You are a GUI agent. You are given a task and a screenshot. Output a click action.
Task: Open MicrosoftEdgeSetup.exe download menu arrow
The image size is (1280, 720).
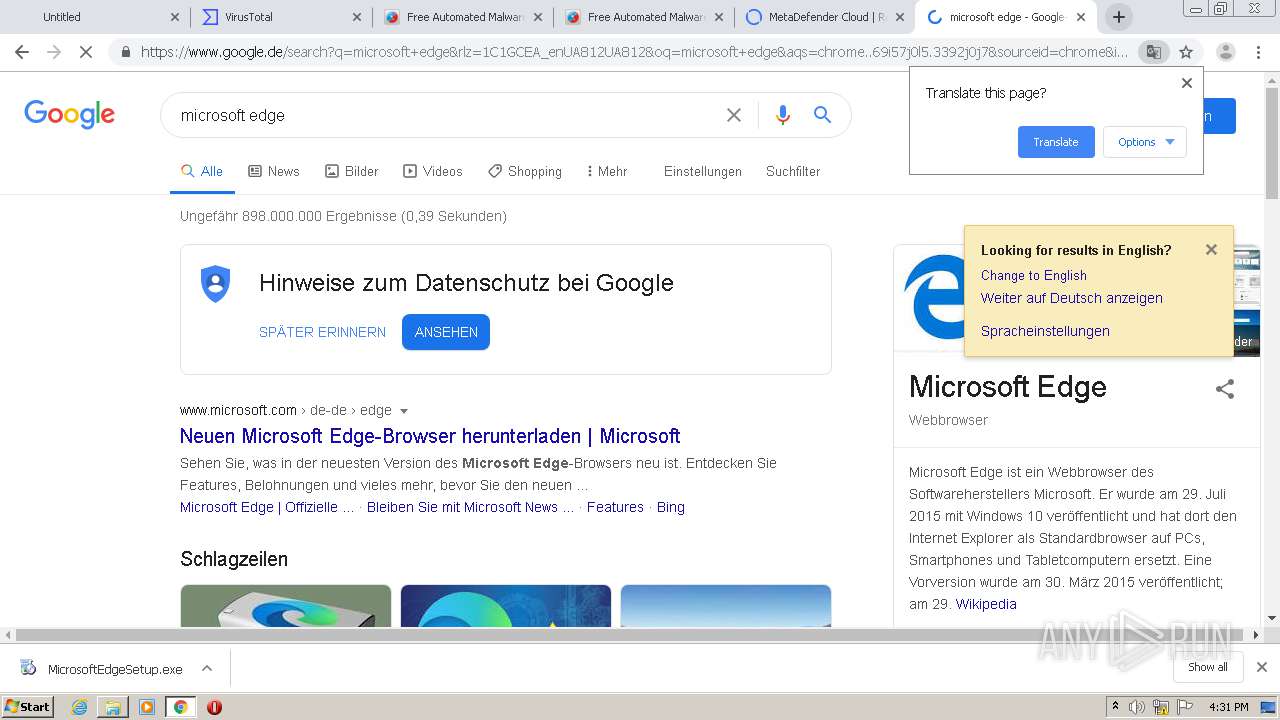[x=206, y=668]
